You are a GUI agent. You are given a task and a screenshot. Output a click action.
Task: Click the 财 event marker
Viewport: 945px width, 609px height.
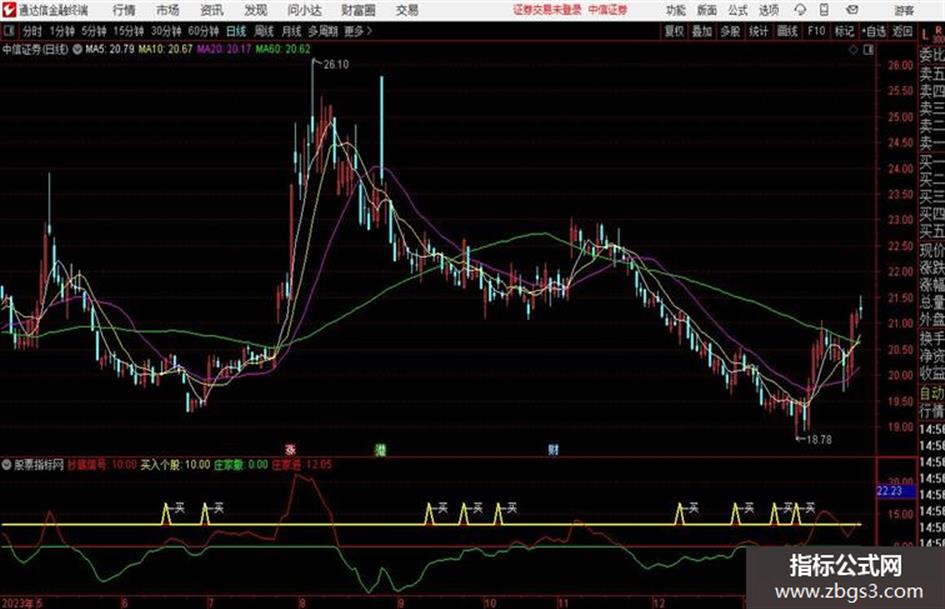pos(553,450)
